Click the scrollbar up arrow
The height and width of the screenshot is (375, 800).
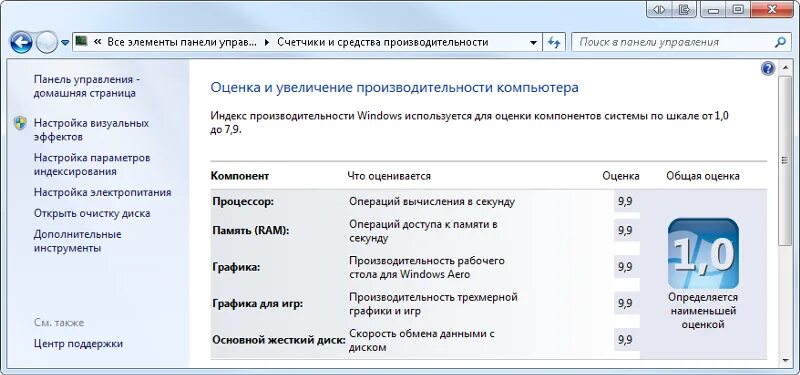(785, 67)
